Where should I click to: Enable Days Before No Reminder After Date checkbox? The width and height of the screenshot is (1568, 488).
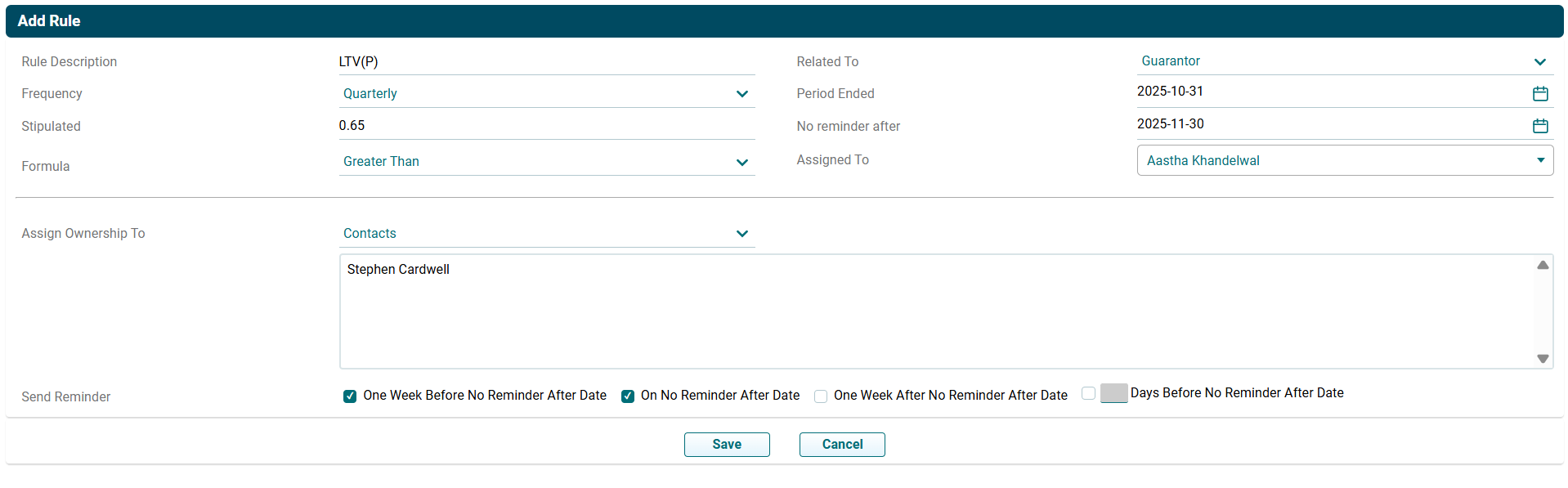click(1088, 393)
